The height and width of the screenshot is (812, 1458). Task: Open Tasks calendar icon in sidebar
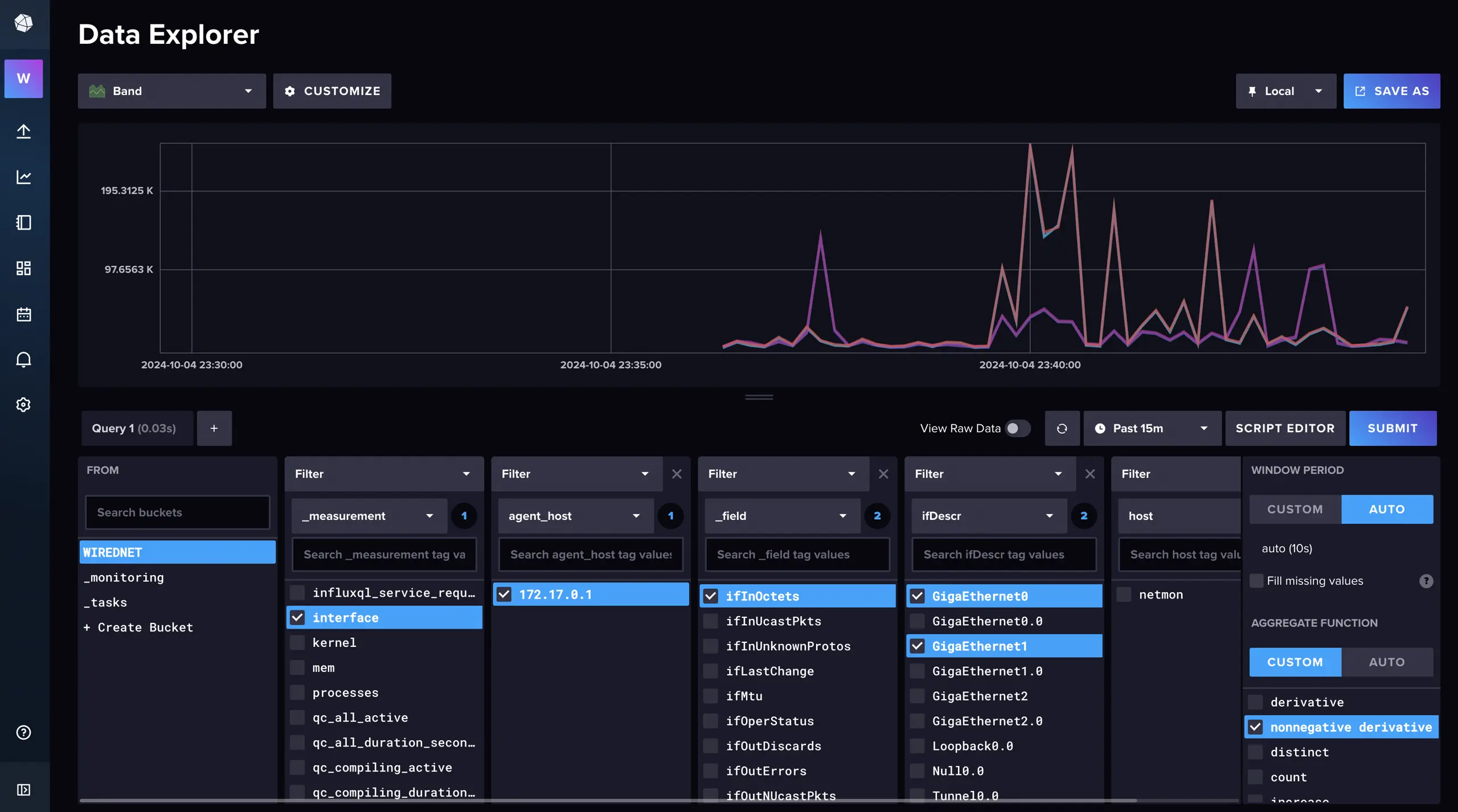(23, 314)
